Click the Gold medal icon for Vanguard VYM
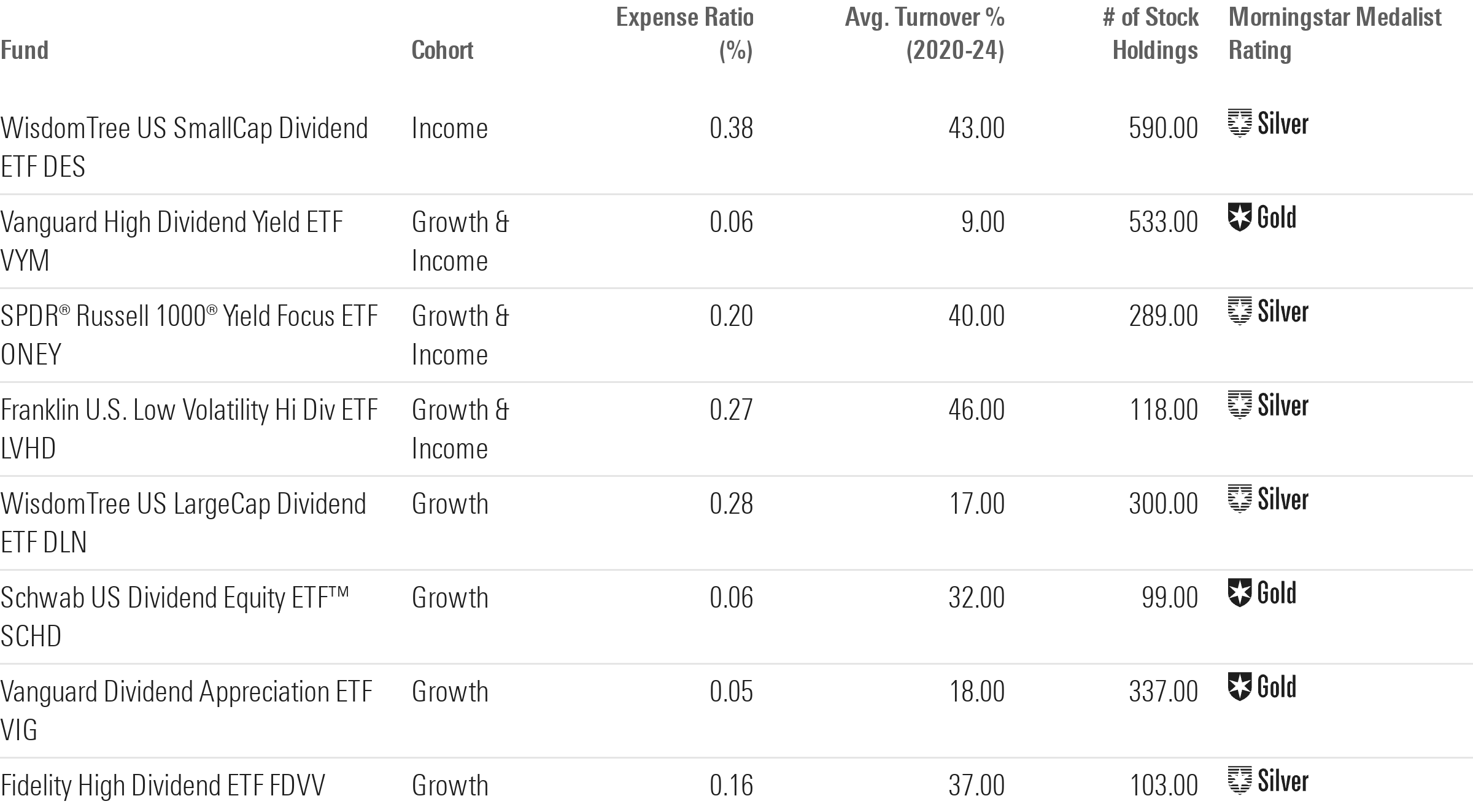 coord(1239,217)
